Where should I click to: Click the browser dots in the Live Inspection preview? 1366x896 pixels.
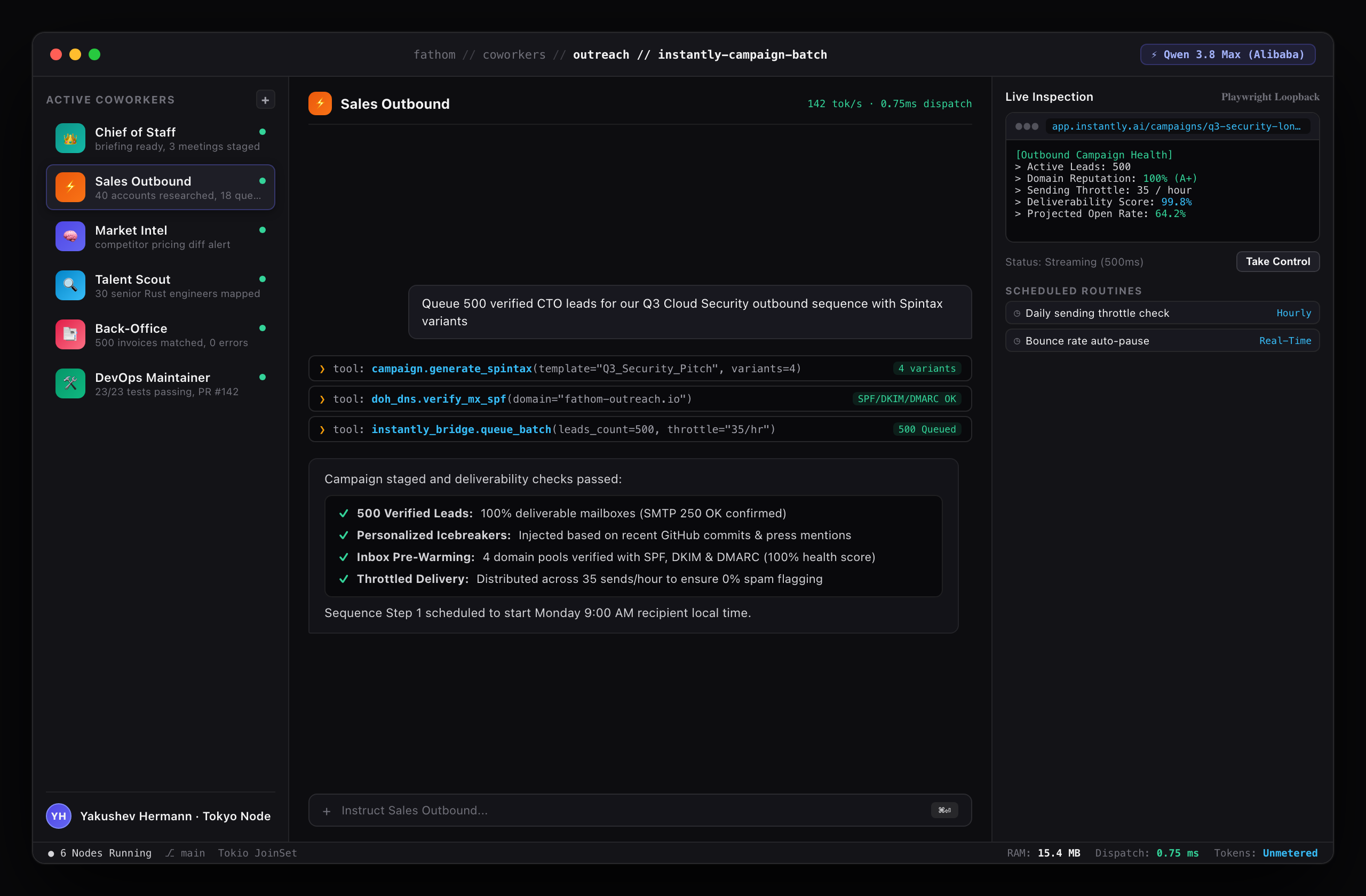[x=1027, y=126]
